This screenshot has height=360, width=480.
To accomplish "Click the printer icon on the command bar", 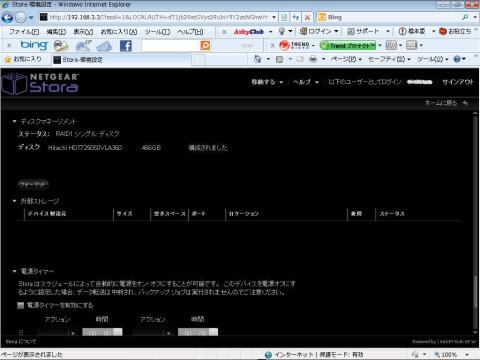I will click(x=313, y=59).
